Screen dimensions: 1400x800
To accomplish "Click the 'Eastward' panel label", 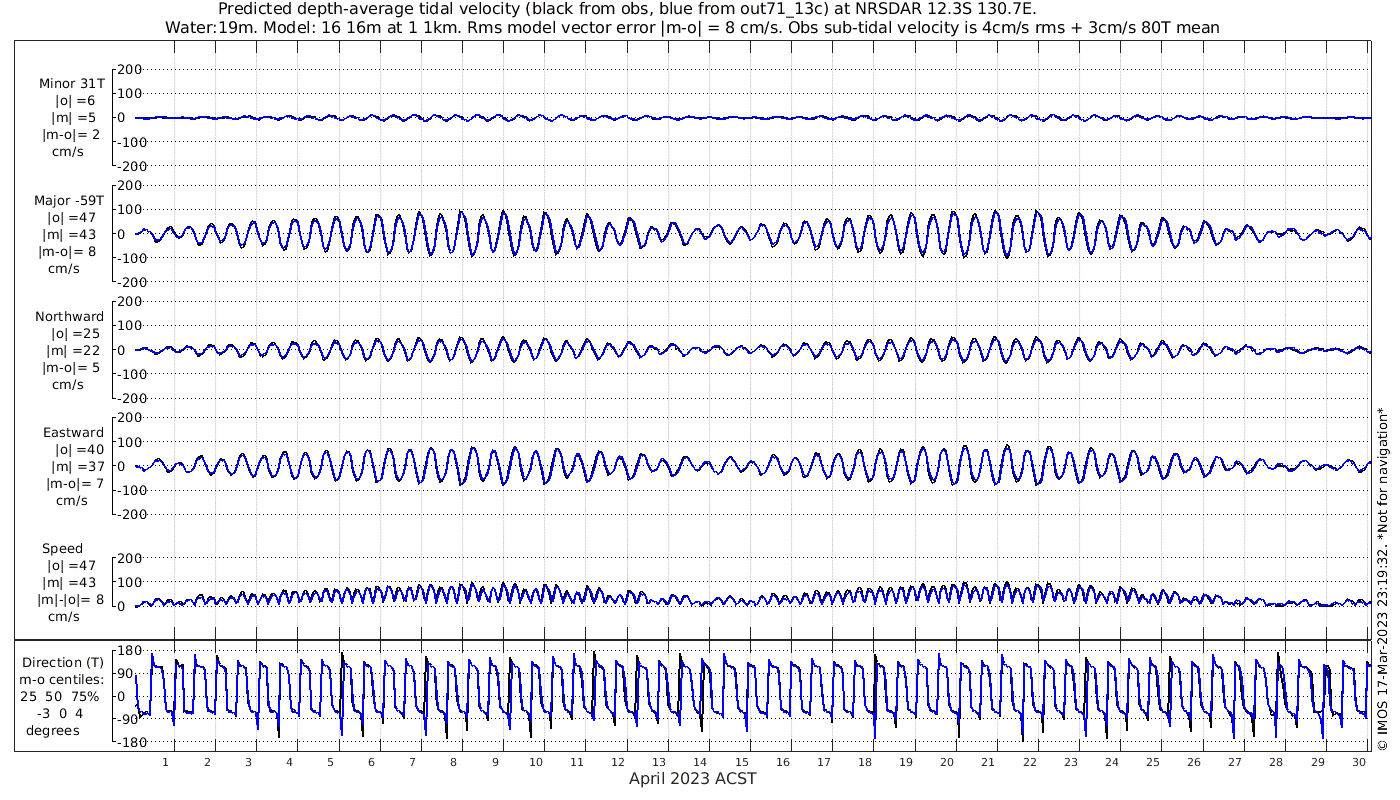I will click(73, 432).
